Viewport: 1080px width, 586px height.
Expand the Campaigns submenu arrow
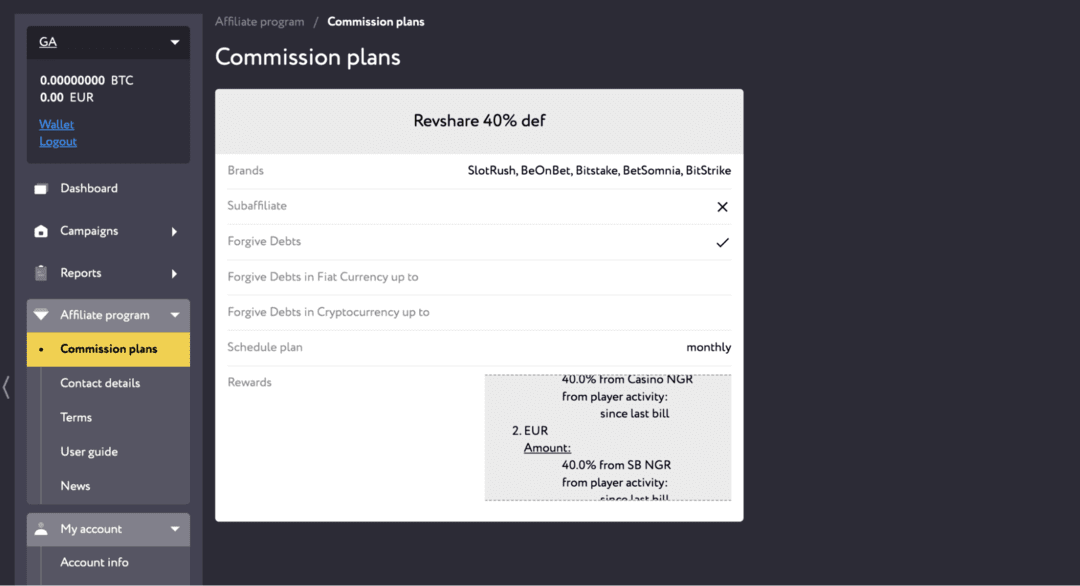(174, 232)
